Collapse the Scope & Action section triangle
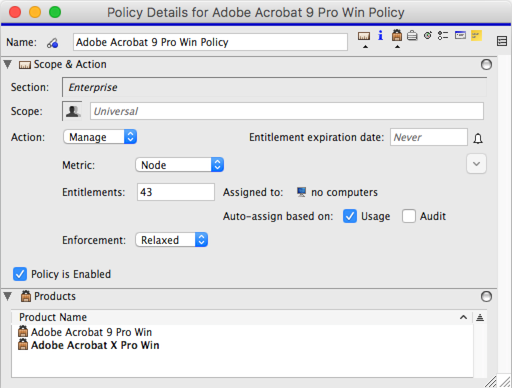 (x=8, y=64)
